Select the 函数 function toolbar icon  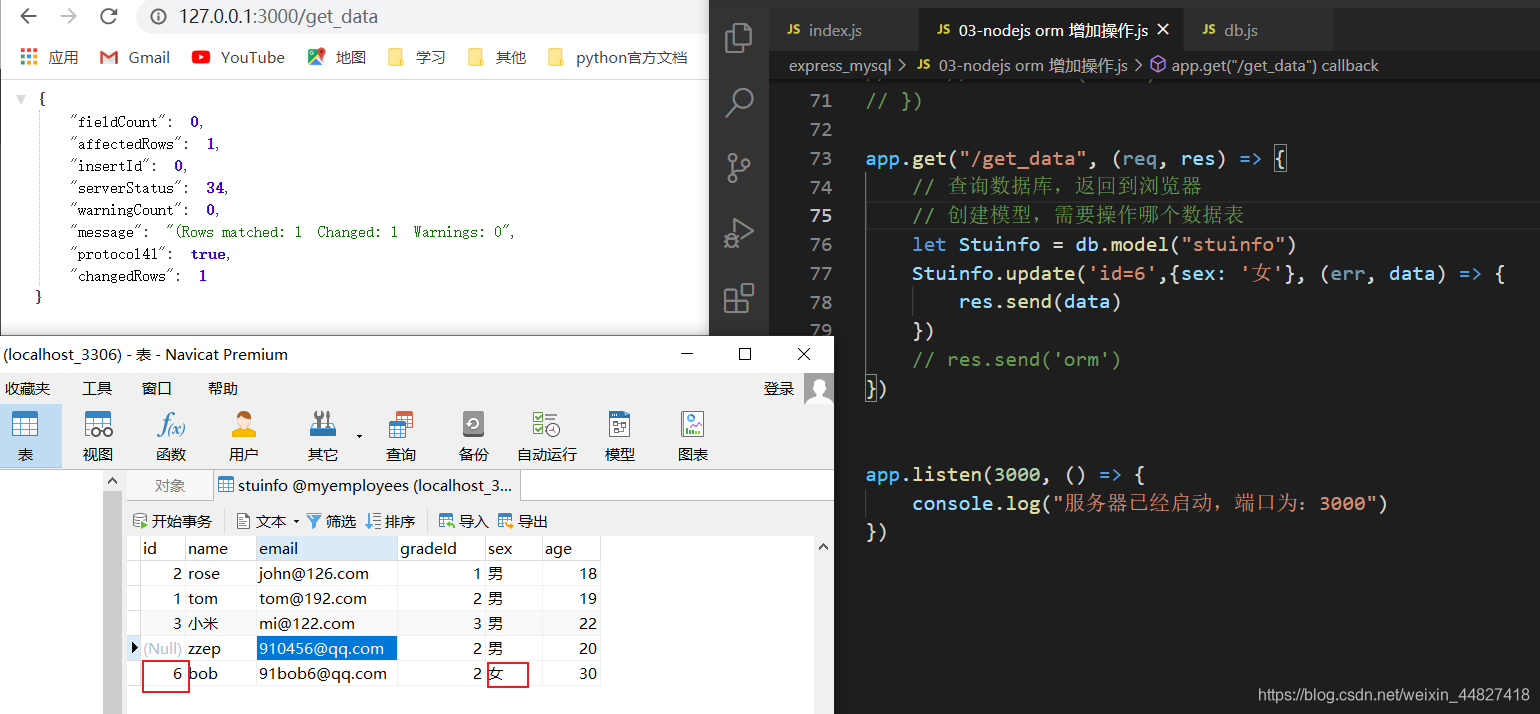click(x=171, y=436)
